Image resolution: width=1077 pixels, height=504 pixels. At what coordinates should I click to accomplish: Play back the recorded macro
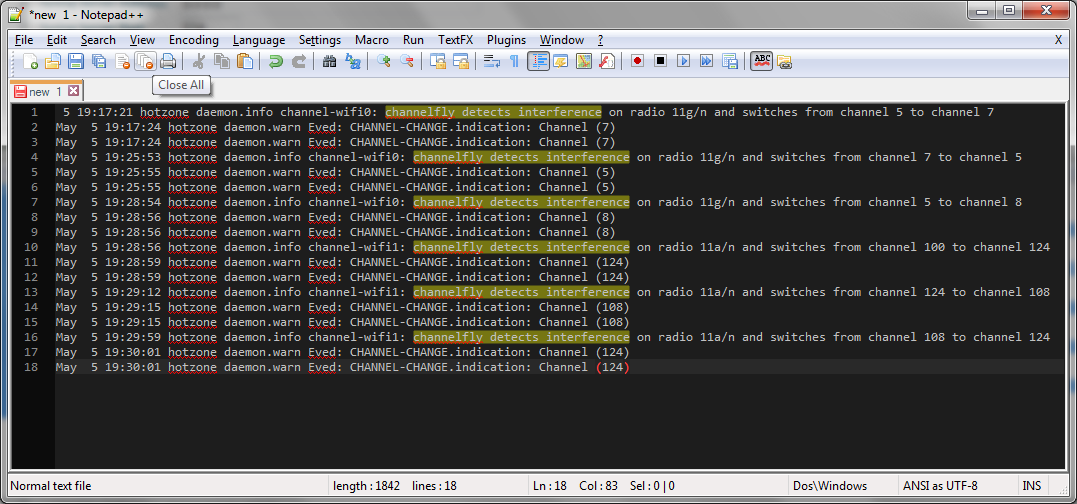(x=683, y=62)
